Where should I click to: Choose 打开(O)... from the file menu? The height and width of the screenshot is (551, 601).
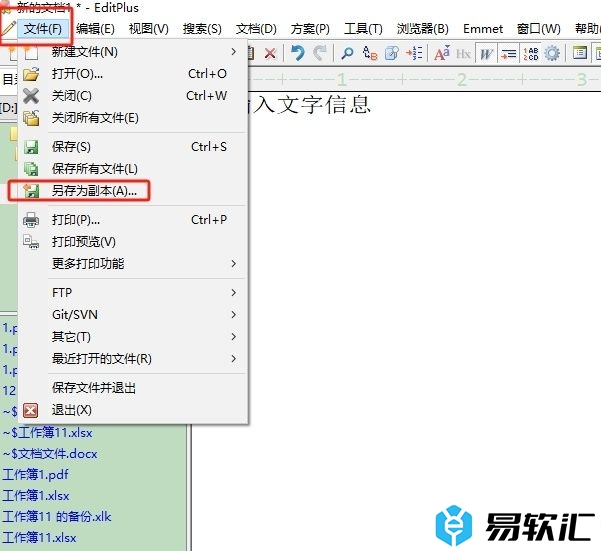133,74
